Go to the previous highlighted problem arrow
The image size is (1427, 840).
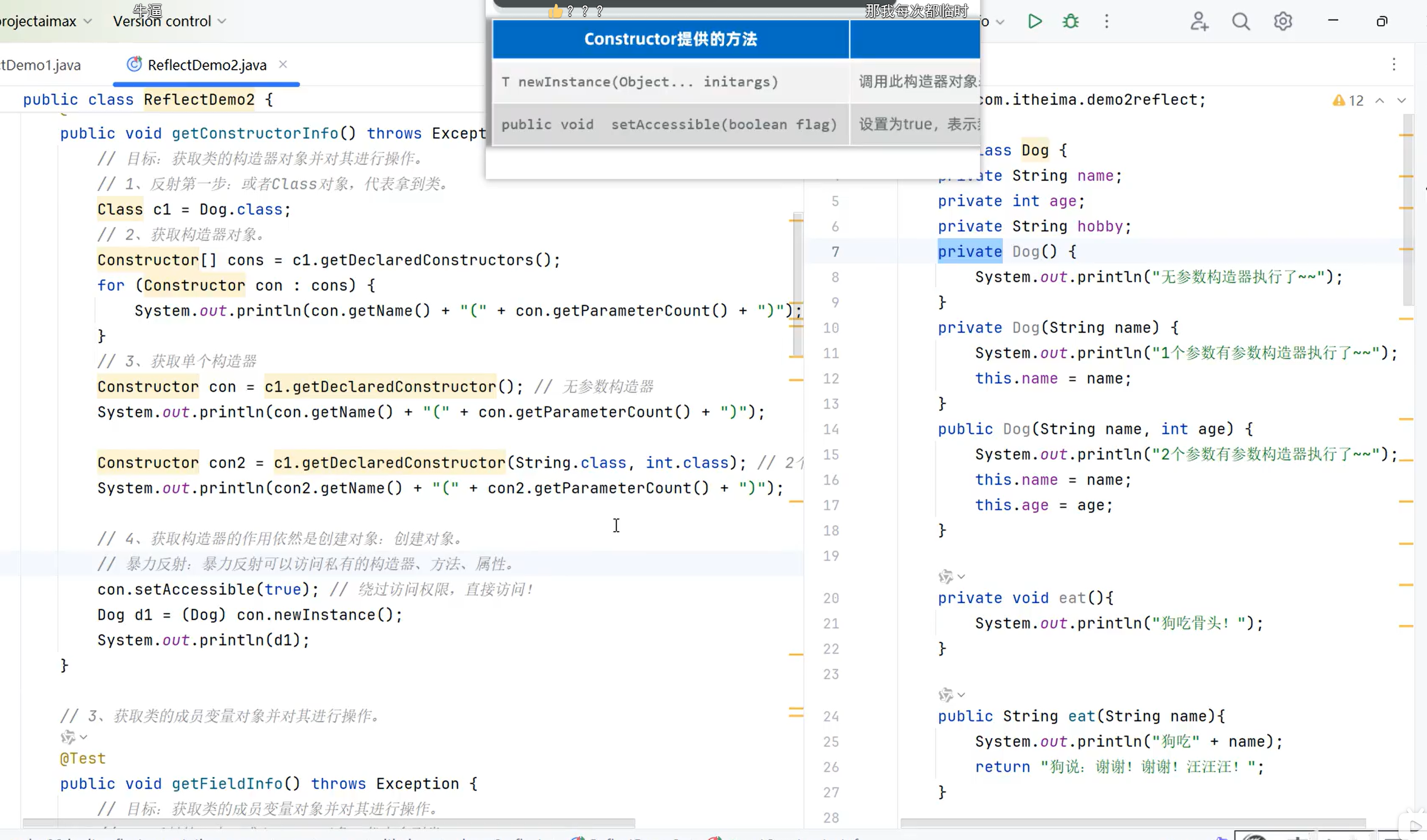[x=1380, y=101]
